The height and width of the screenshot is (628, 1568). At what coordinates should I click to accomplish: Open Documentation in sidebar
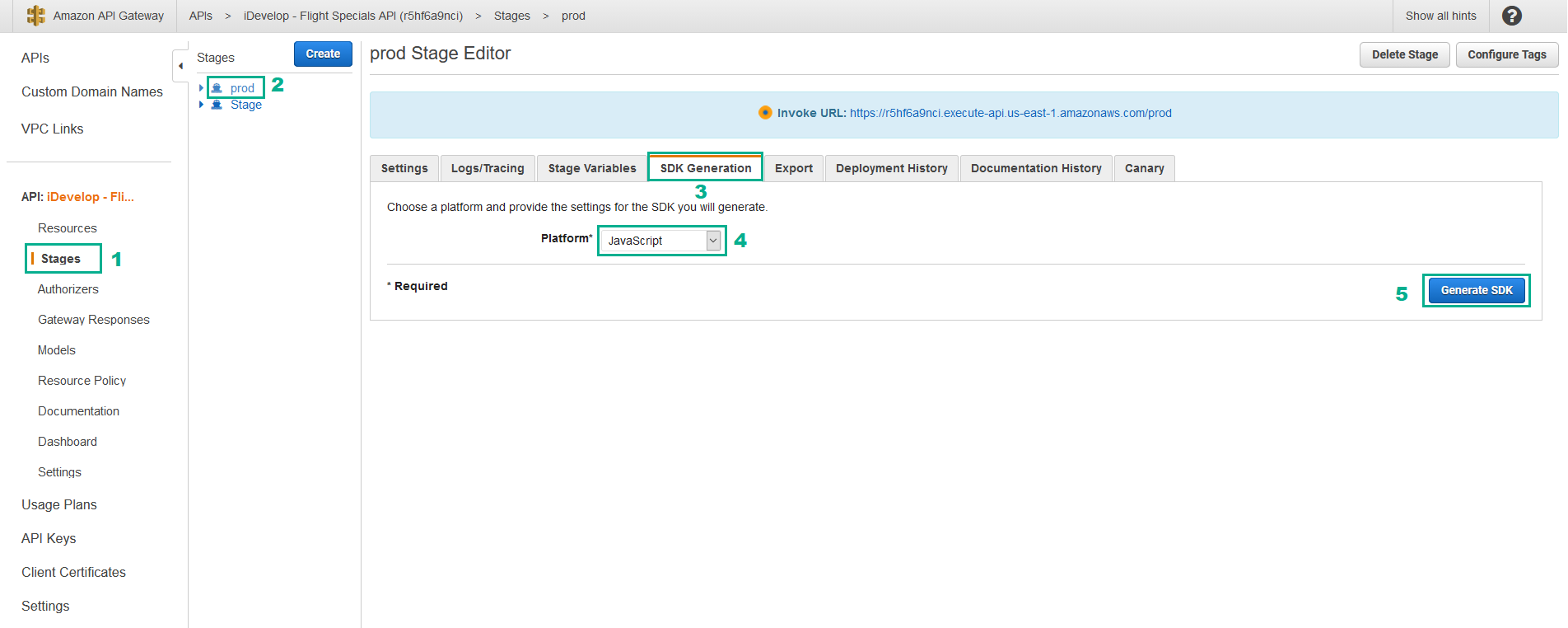(x=79, y=411)
